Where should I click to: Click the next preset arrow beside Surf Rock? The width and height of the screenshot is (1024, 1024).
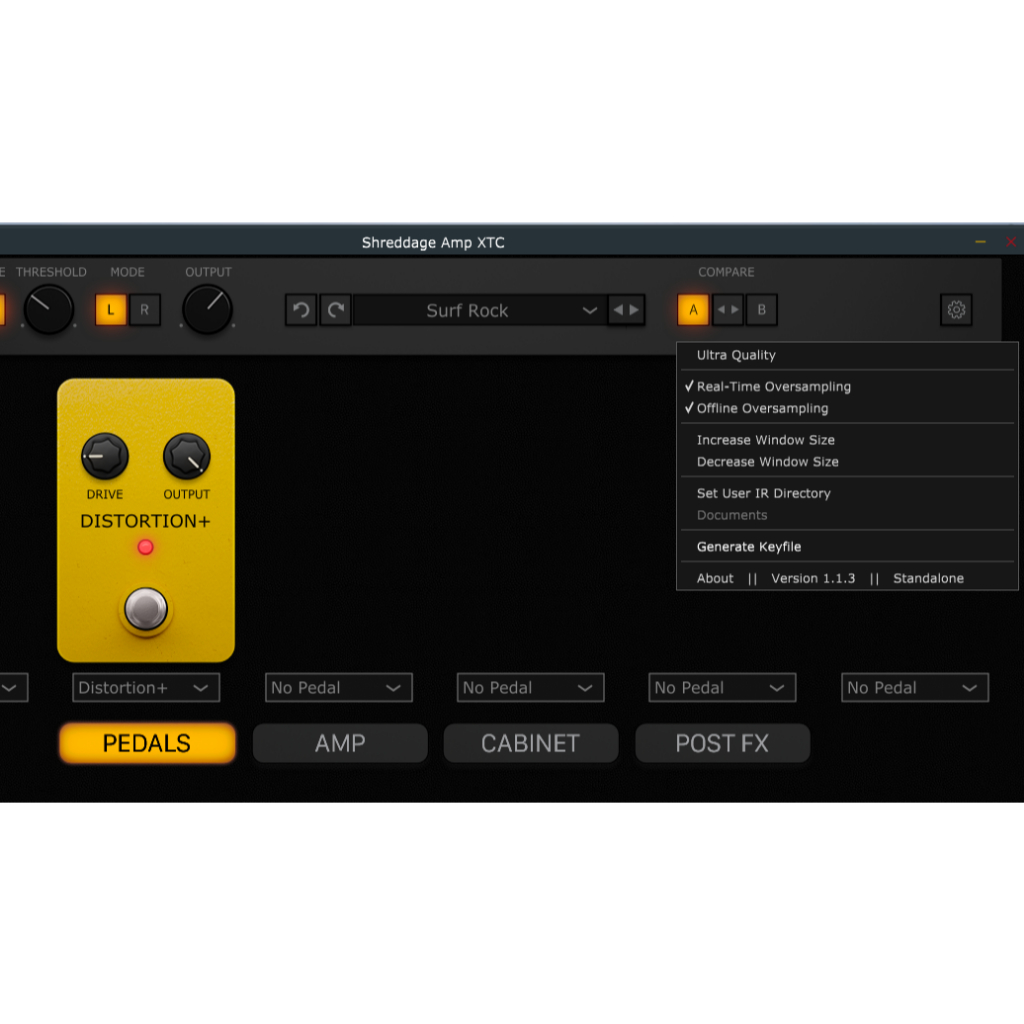634,310
